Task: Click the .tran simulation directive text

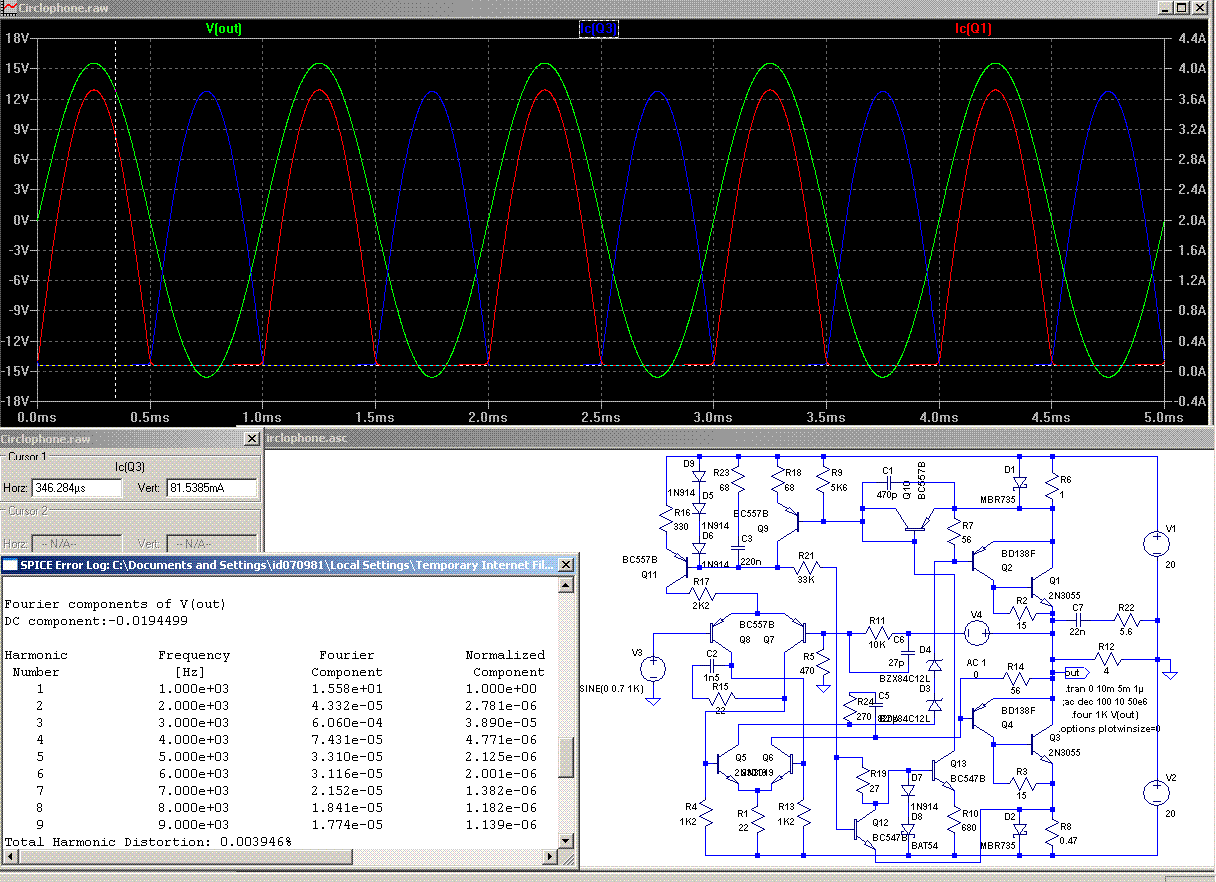Action: click(x=1105, y=690)
